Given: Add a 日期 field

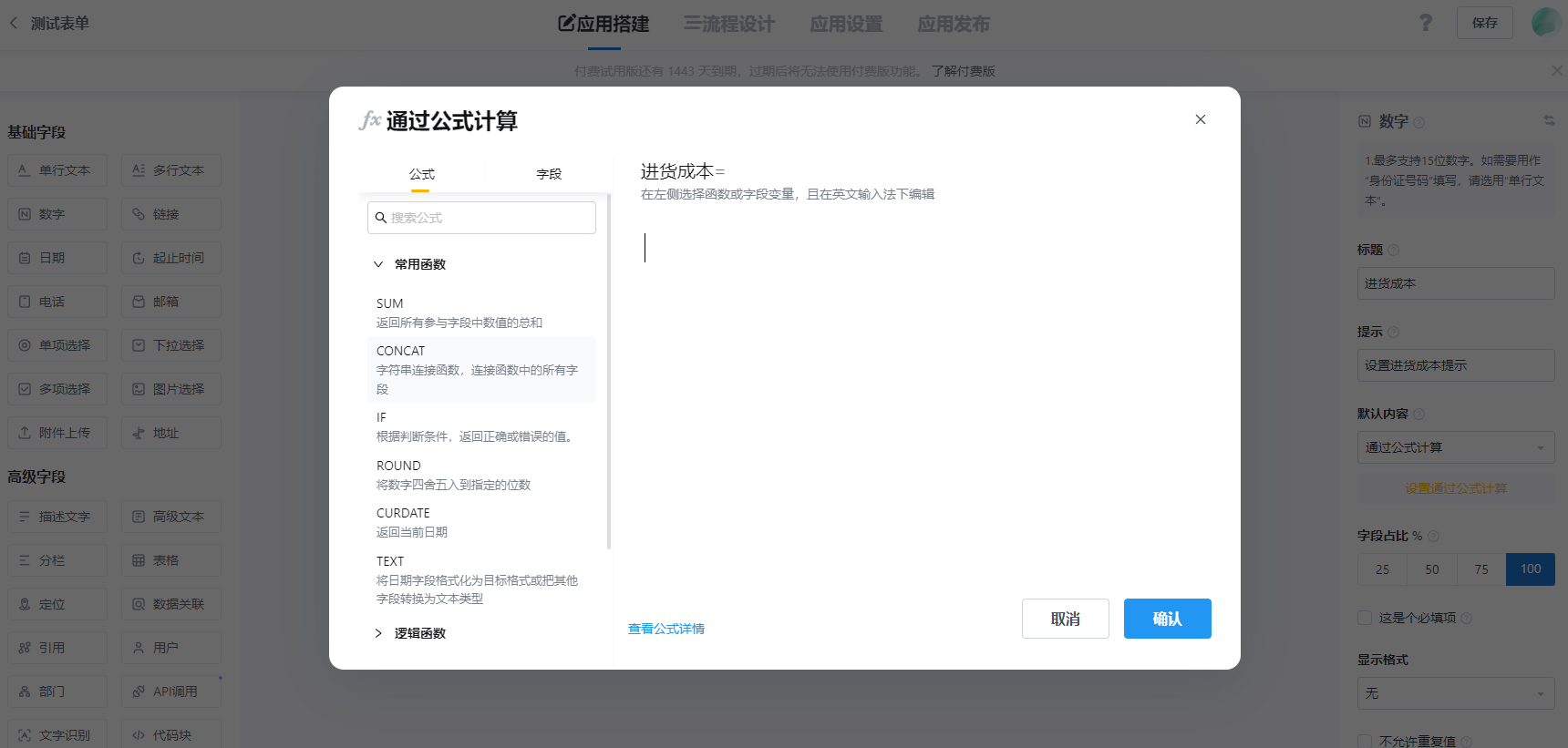Looking at the screenshot, I should [57, 258].
